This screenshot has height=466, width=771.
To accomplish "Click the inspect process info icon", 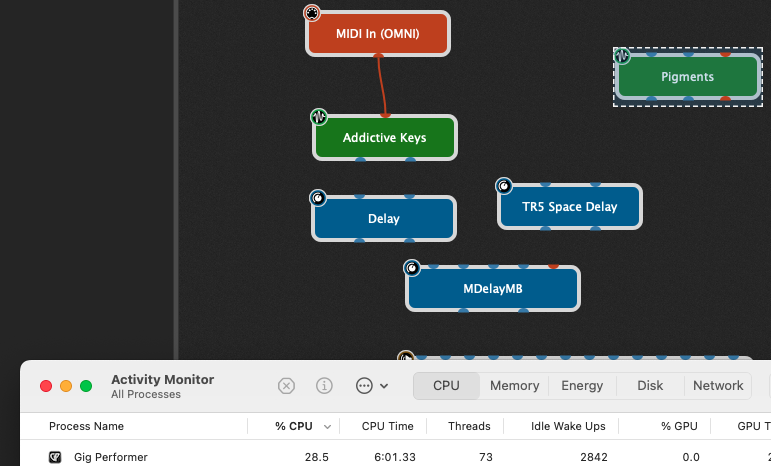I will click(324, 386).
